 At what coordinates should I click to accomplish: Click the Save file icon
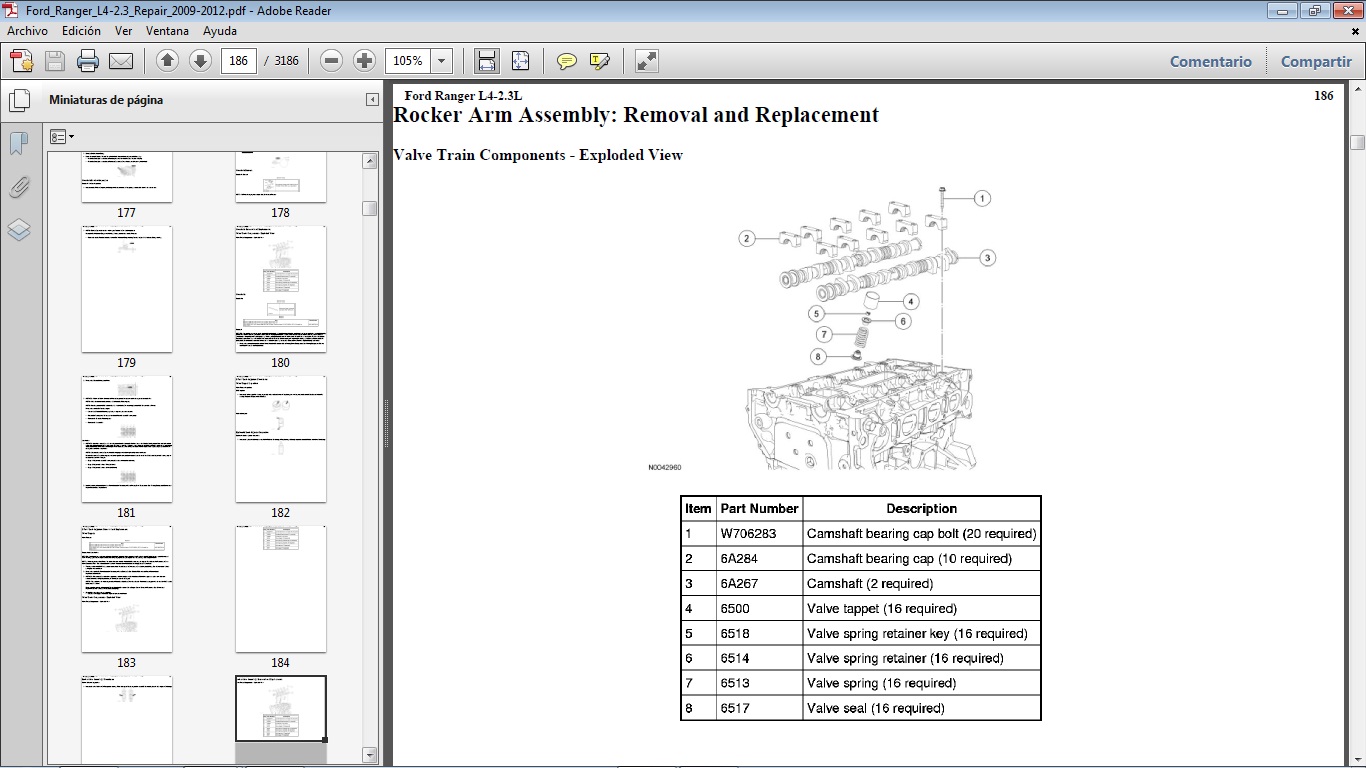[x=55, y=61]
